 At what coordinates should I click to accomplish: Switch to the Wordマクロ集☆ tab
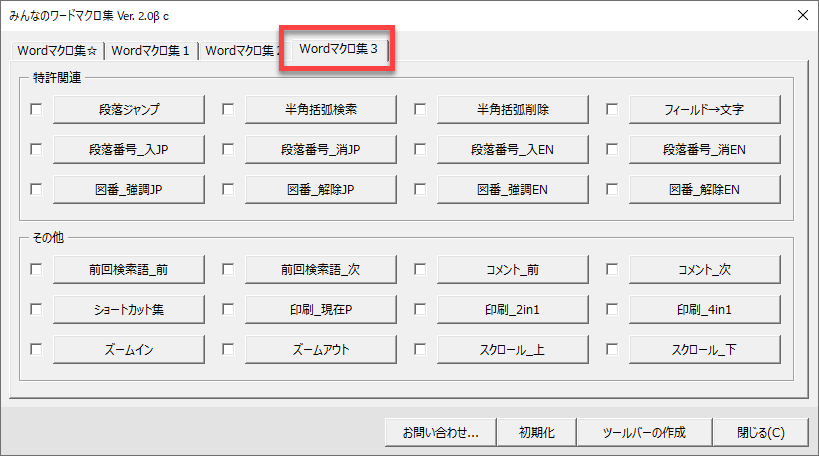click(x=57, y=50)
